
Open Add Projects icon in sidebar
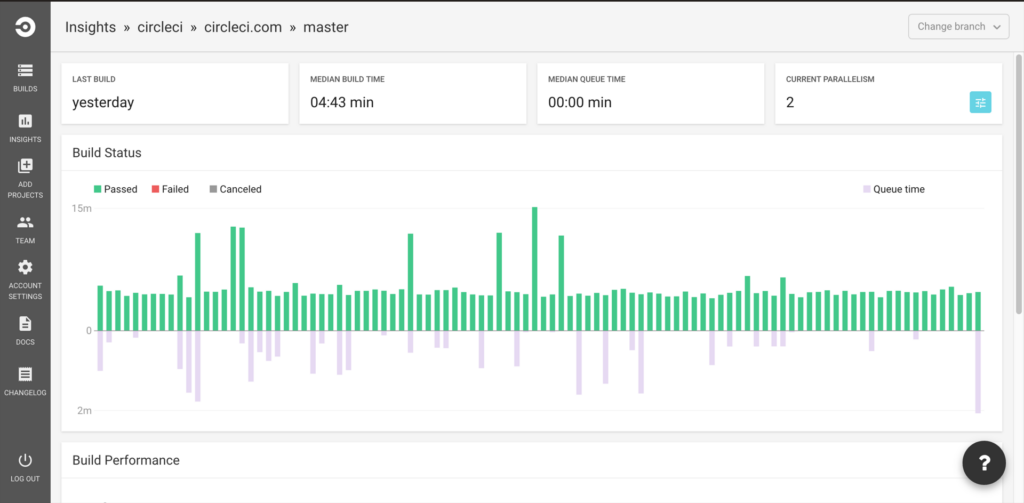coord(25,165)
